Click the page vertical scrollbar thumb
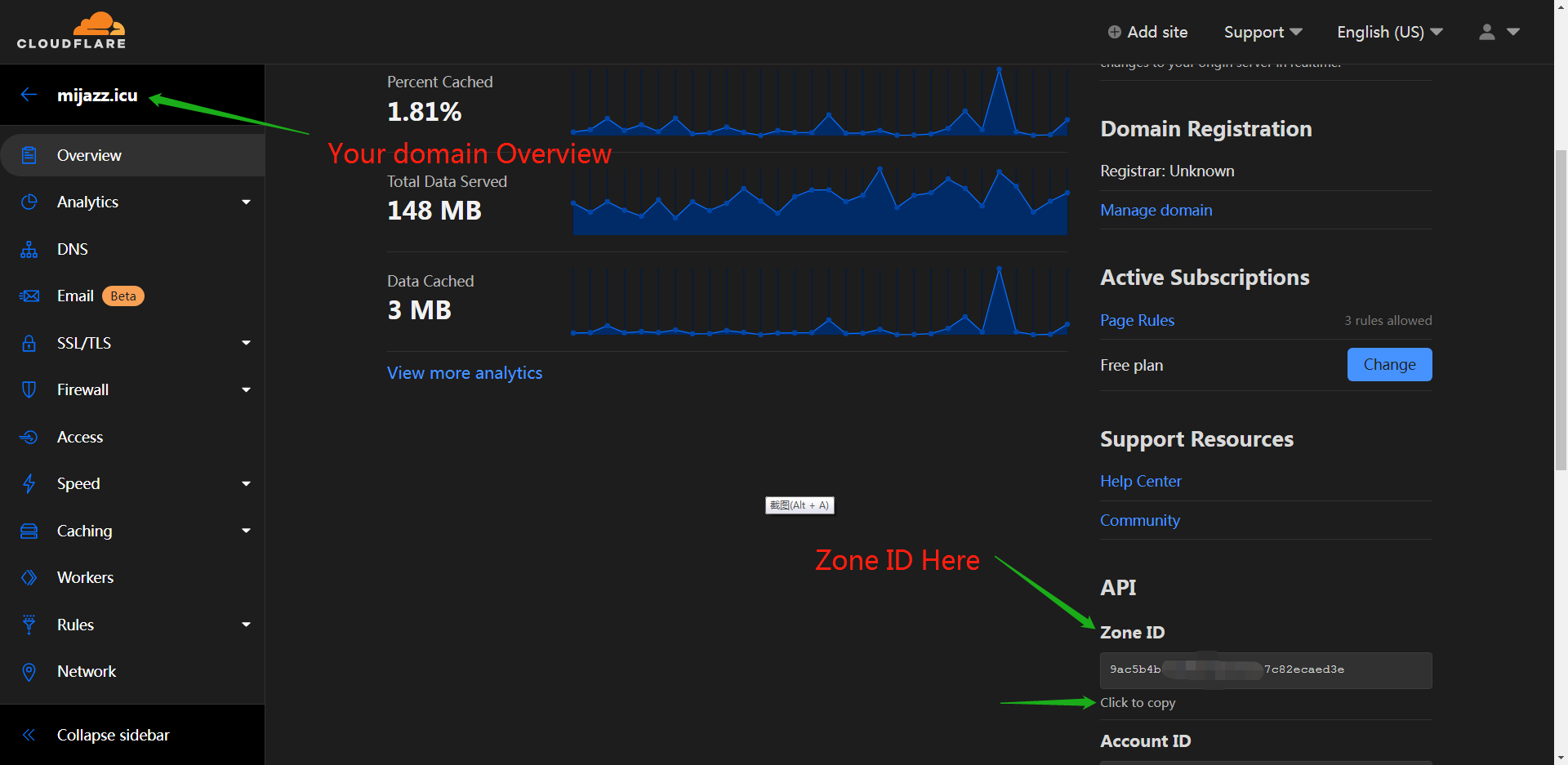Viewport: 1568px width, 765px height. coord(1561,310)
